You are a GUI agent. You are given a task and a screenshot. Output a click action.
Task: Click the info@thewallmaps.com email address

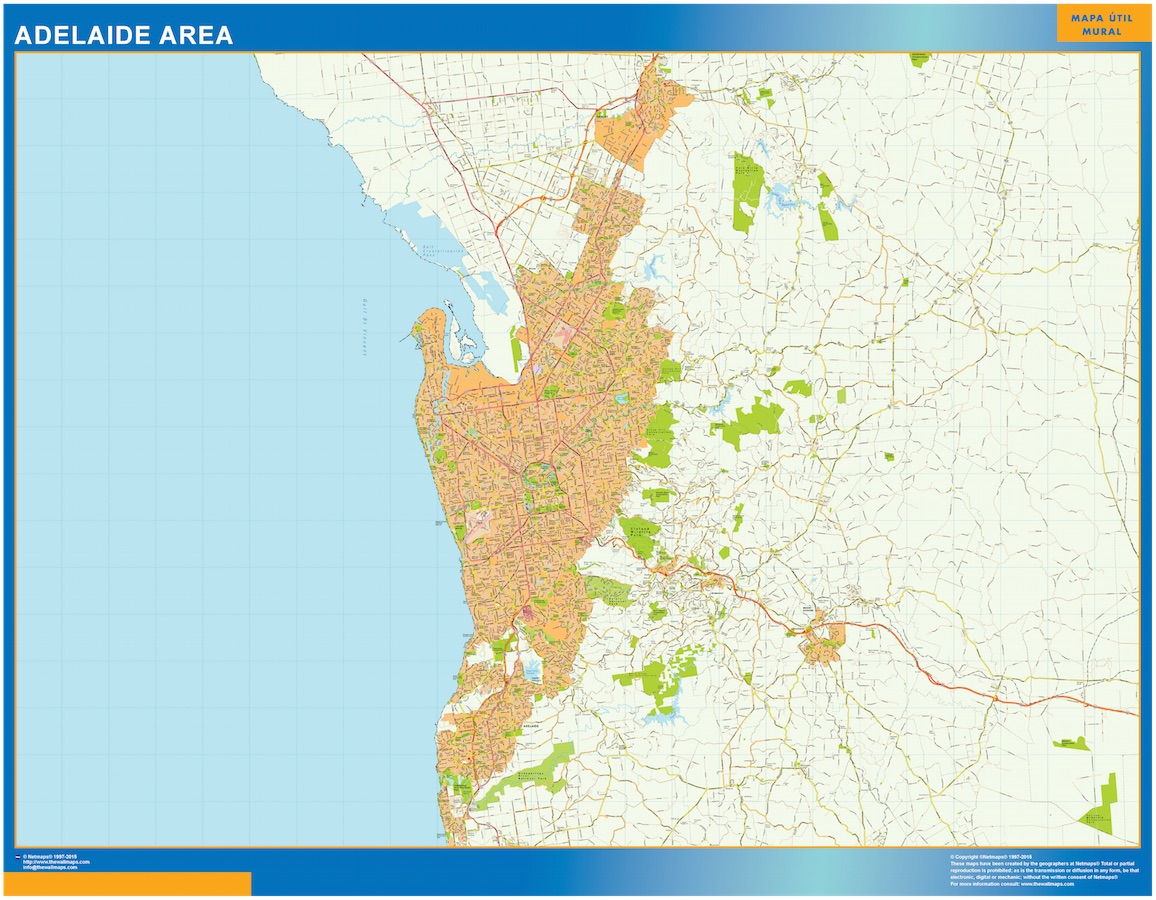(x=51, y=867)
